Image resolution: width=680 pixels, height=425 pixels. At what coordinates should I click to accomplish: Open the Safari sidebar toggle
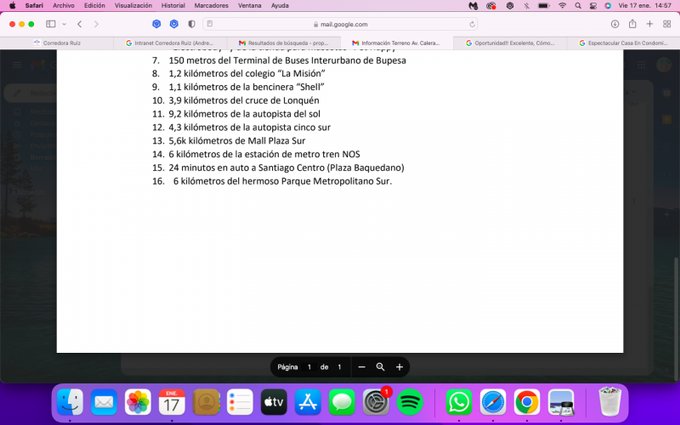pyautogui.click(x=51, y=24)
